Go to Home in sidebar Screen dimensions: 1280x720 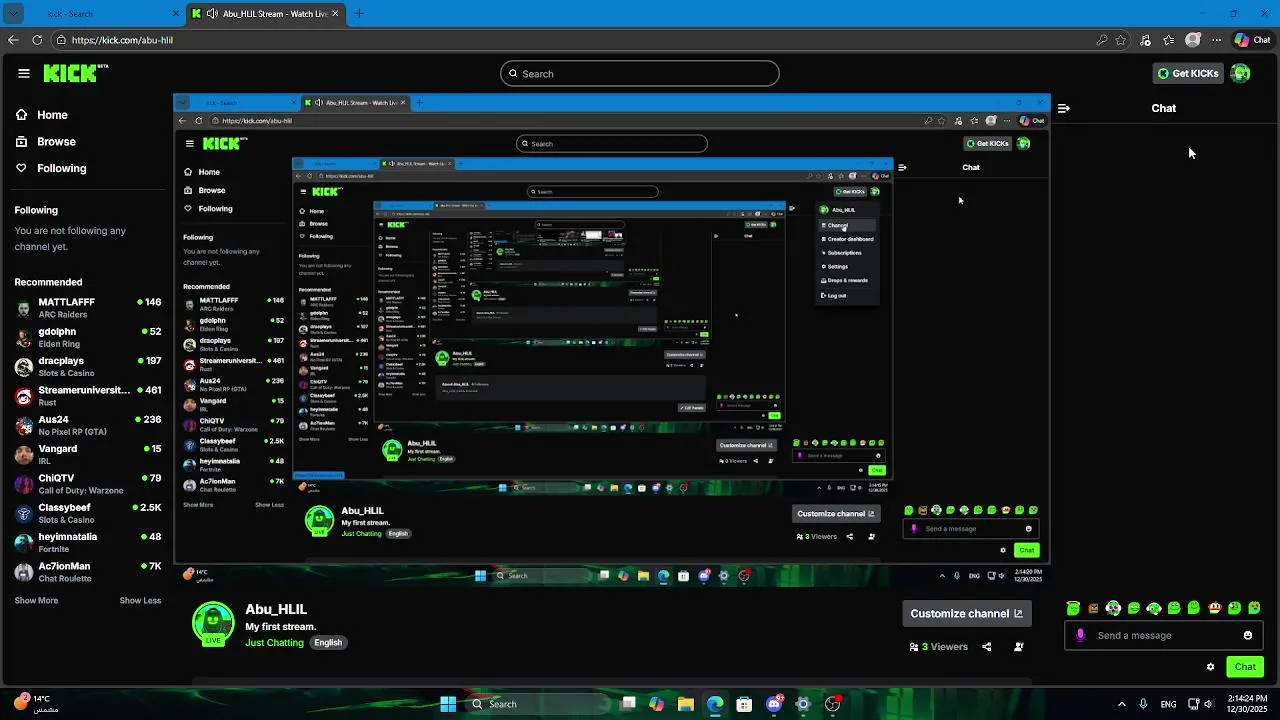(42, 115)
